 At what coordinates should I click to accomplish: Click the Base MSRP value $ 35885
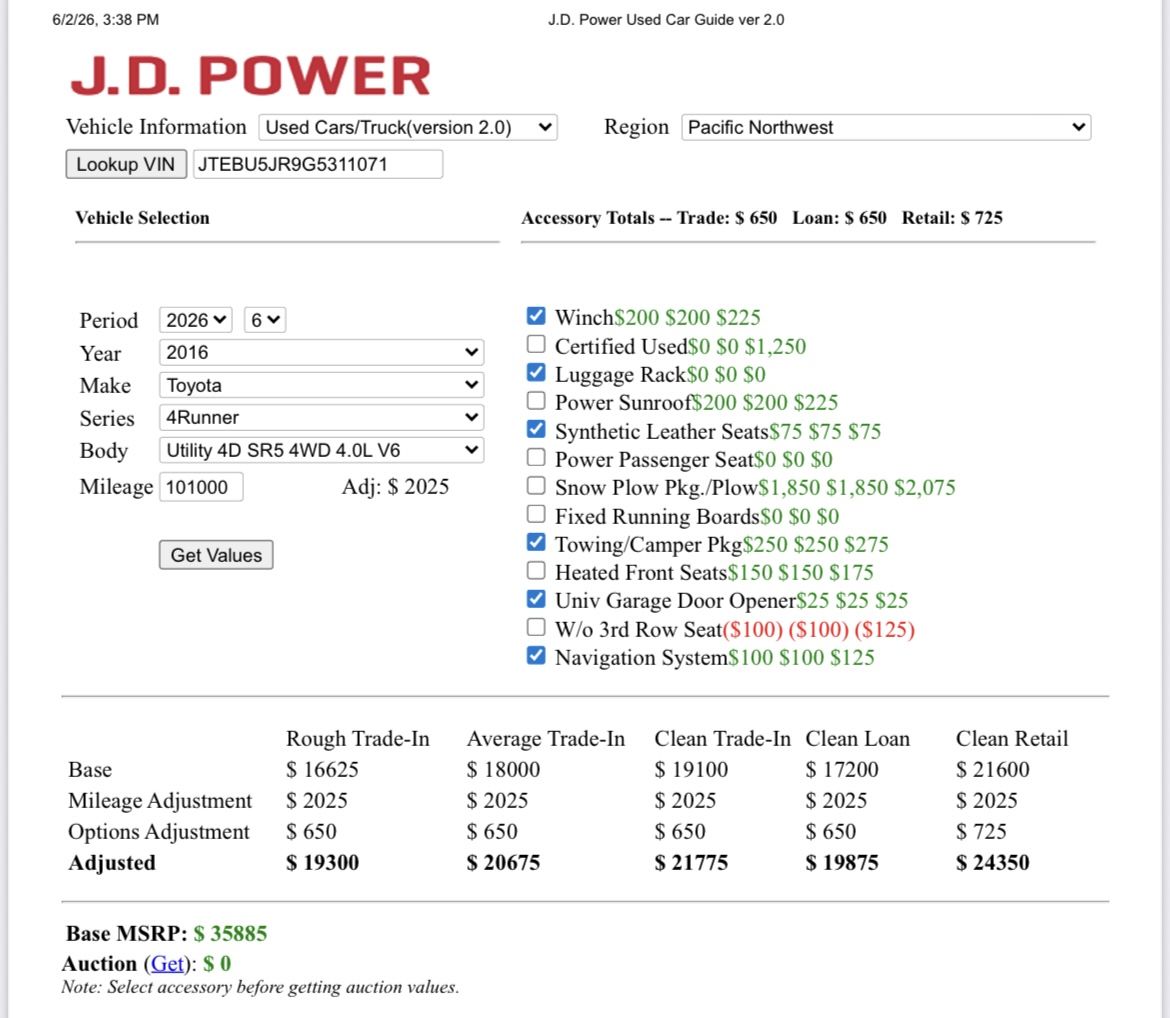(230, 934)
